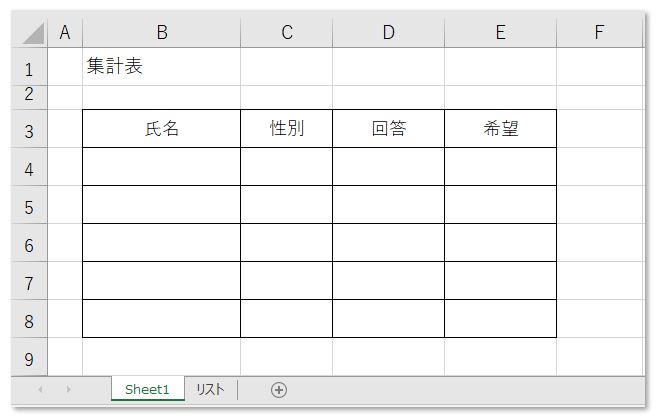Image resolution: width=657 pixels, height=418 pixels.
Task: Click the 集計表 title cell
Action: point(161,67)
